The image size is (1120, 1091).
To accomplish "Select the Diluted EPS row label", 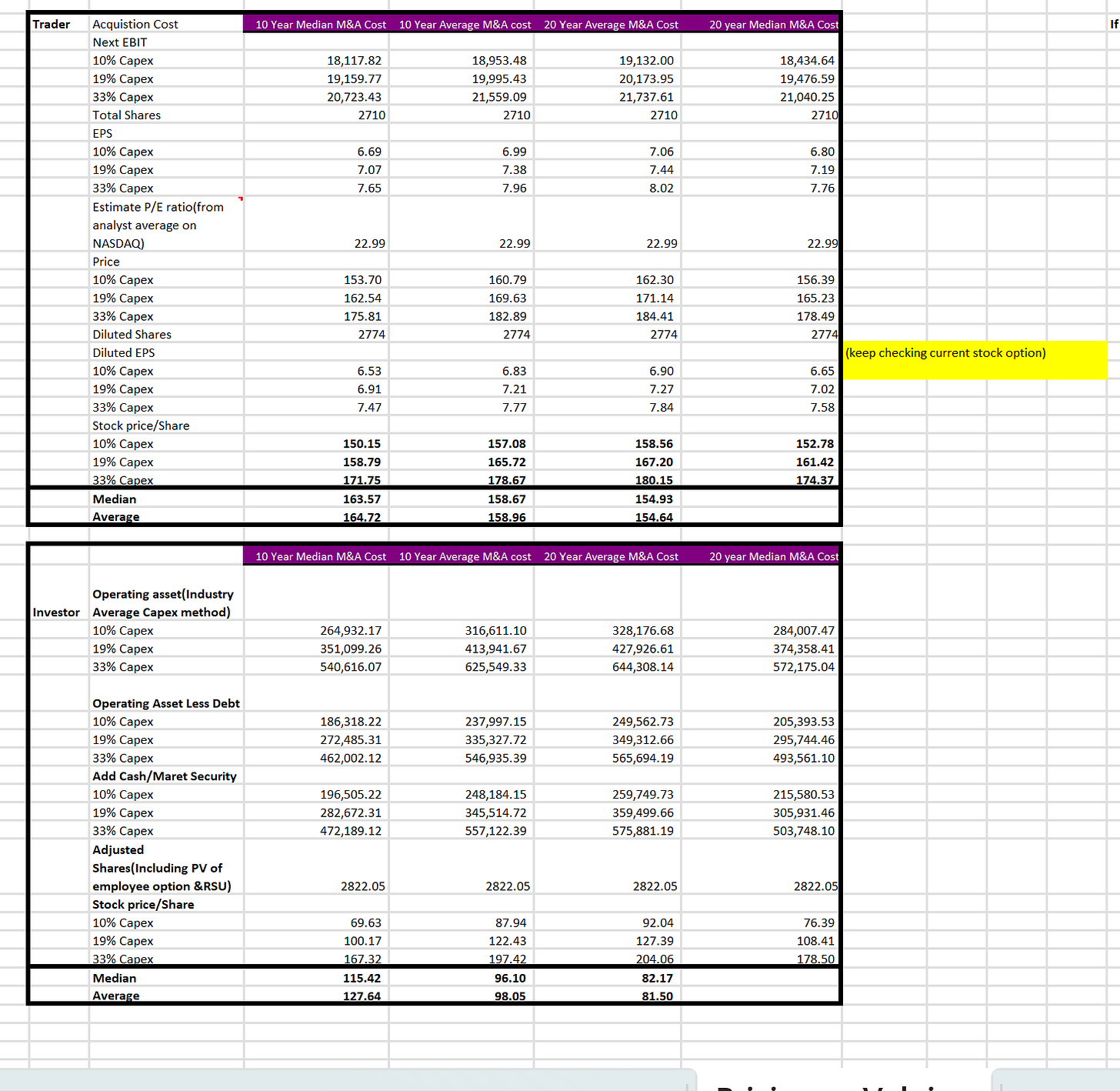I will point(124,353).
